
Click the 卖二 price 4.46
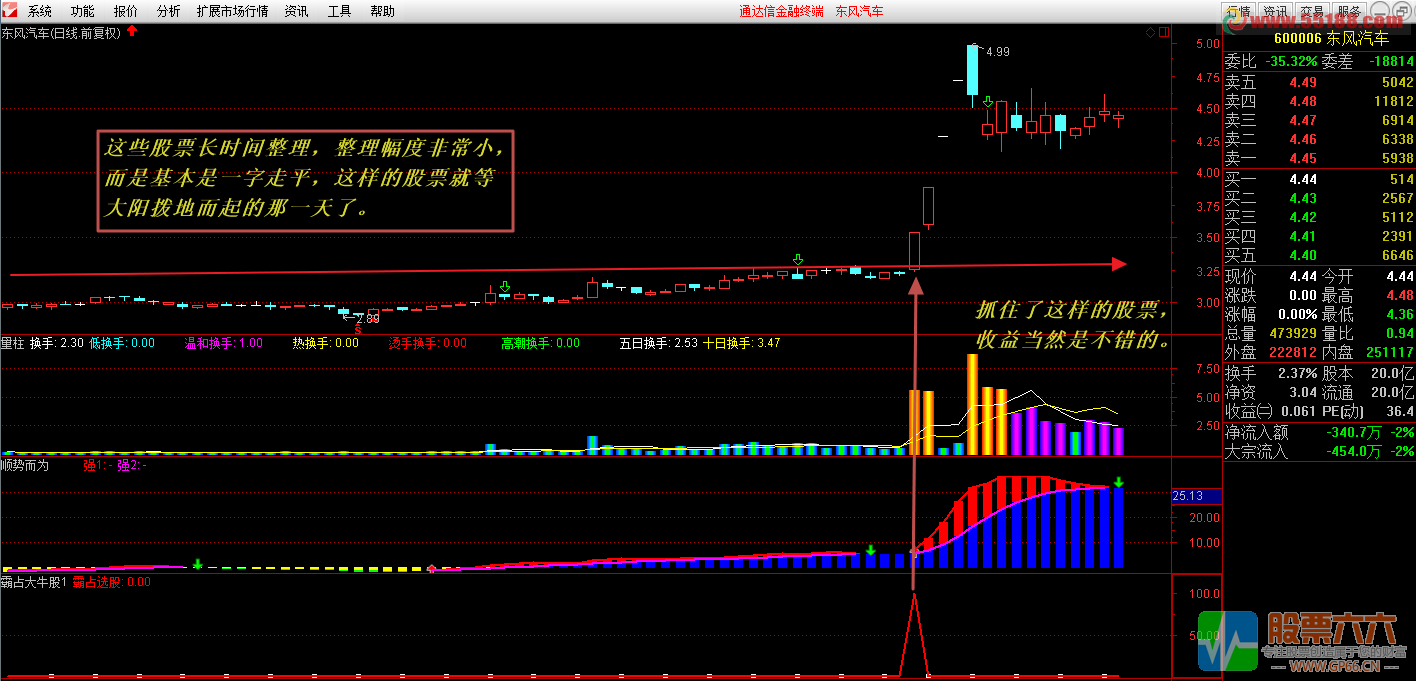[x=1303, y=139]
